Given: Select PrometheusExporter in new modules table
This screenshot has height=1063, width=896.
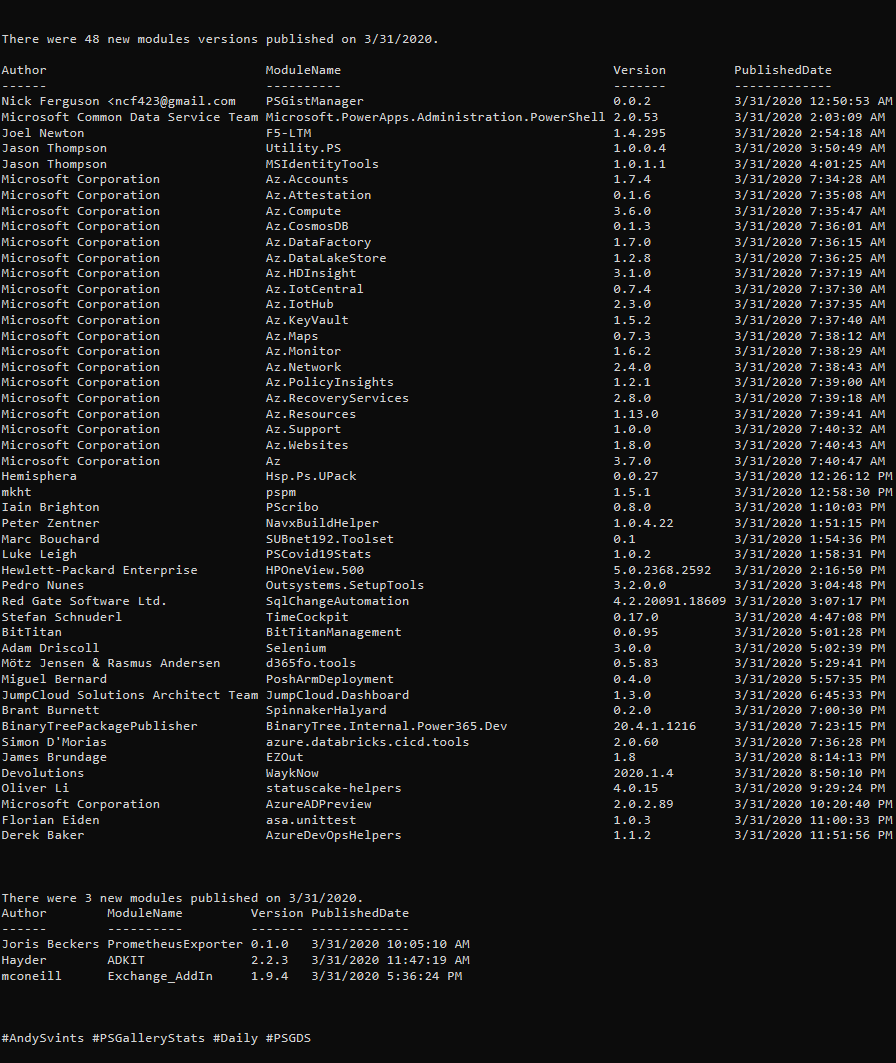Looking at the screenshot, I should pyautogui.click(x=175, y=944).
